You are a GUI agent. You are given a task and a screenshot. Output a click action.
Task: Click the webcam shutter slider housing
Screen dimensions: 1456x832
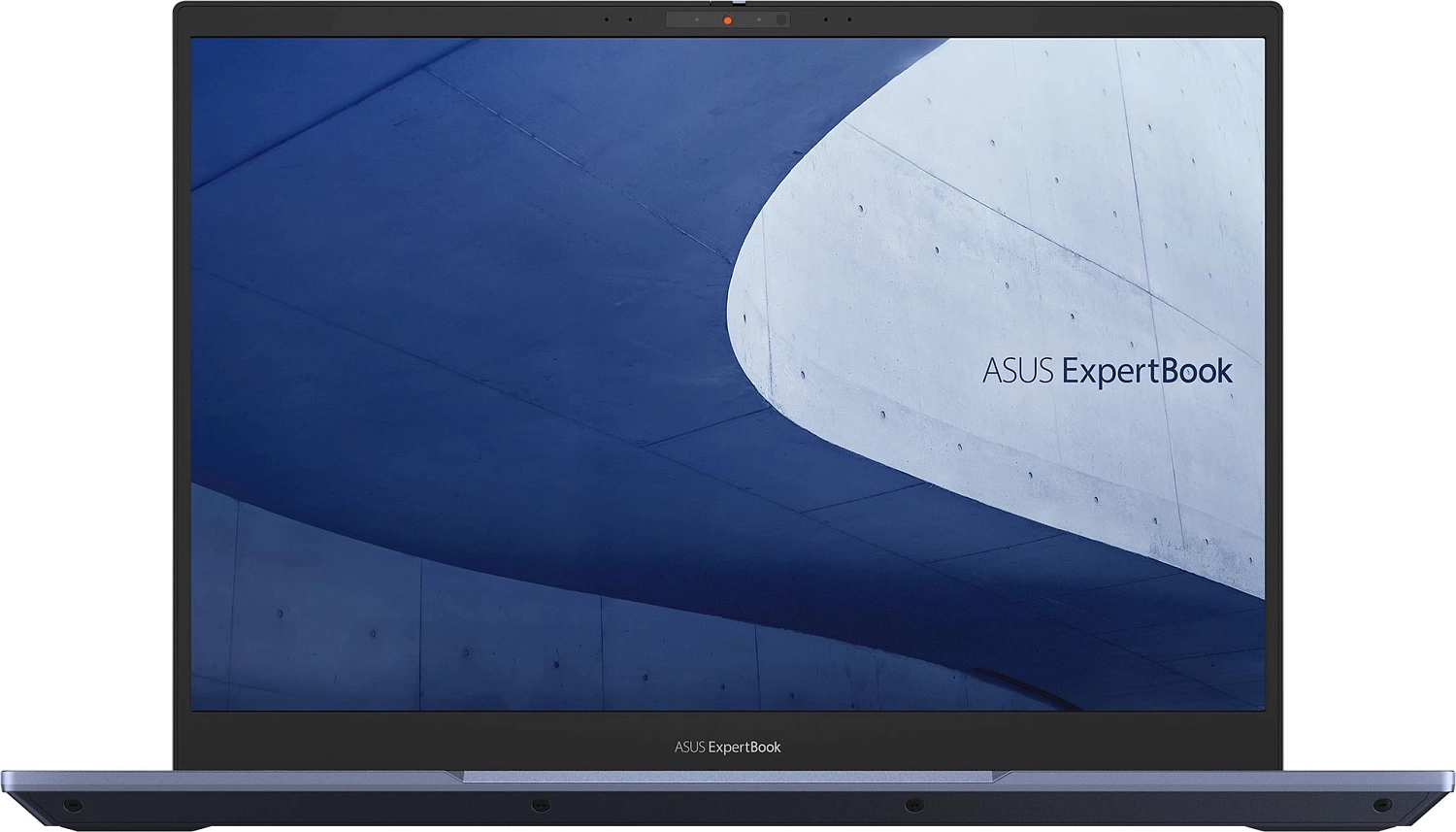pos(728,19)
